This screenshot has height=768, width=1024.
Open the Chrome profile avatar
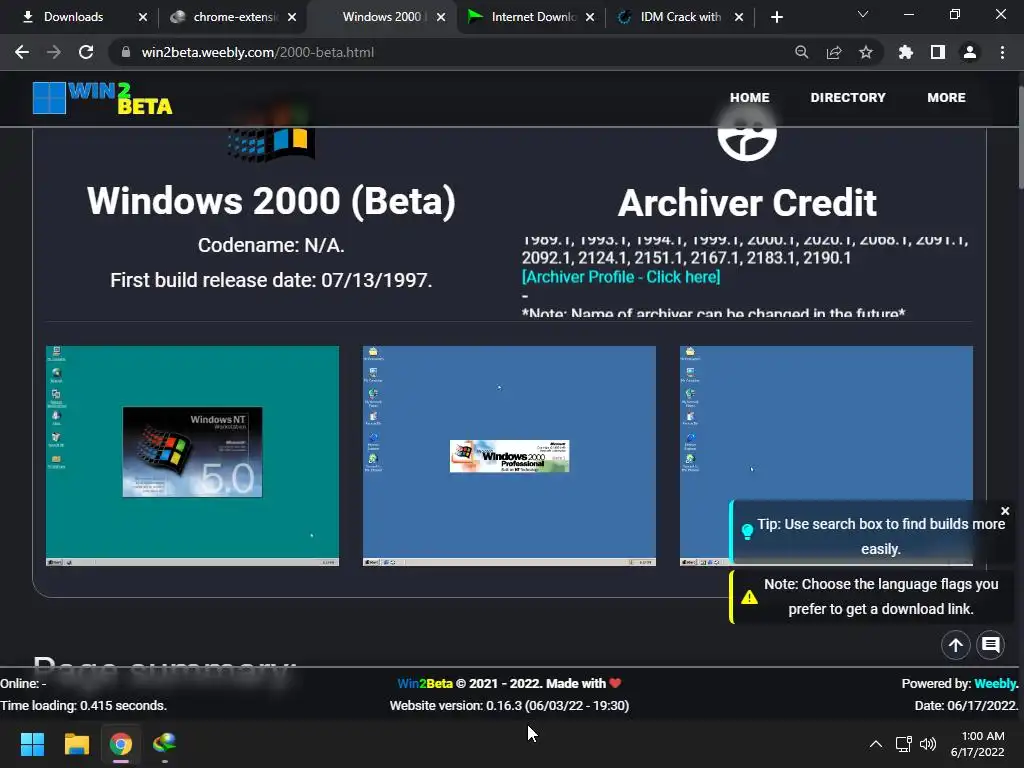[x=970, y=52]
